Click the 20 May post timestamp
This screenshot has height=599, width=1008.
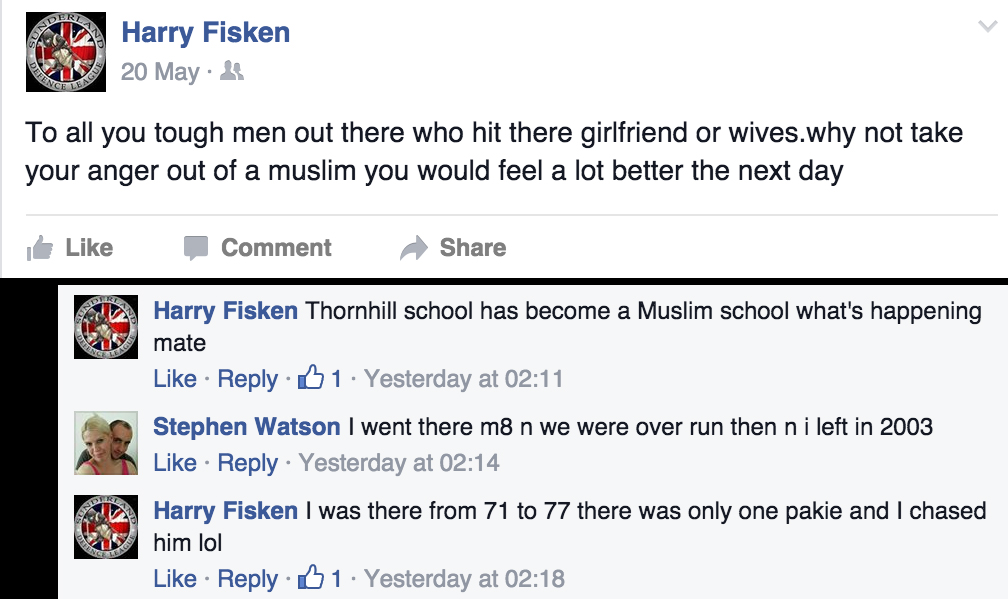tap(160, 73)
